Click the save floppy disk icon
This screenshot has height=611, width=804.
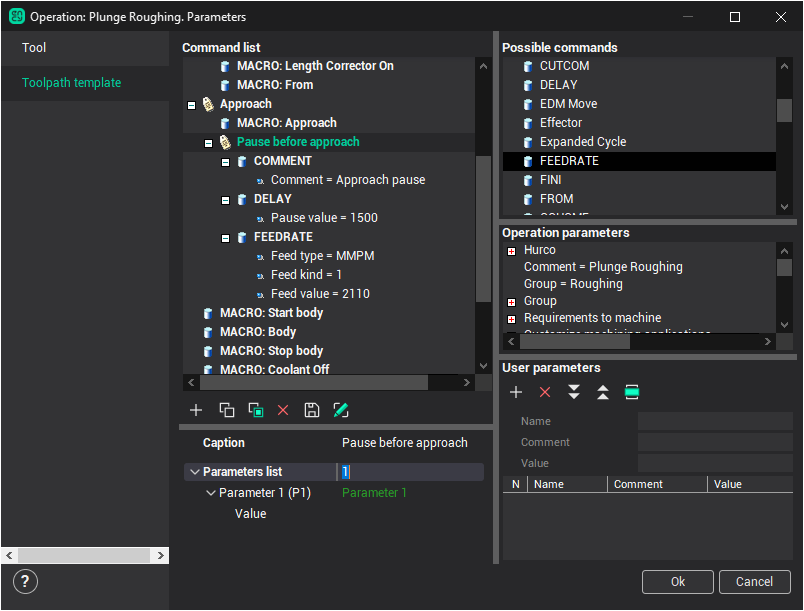312,410
